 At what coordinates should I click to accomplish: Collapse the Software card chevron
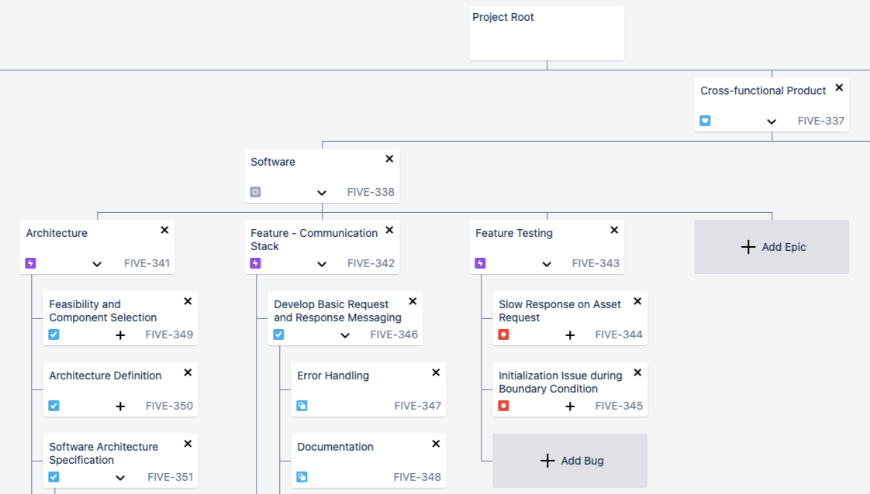point(322,192)
